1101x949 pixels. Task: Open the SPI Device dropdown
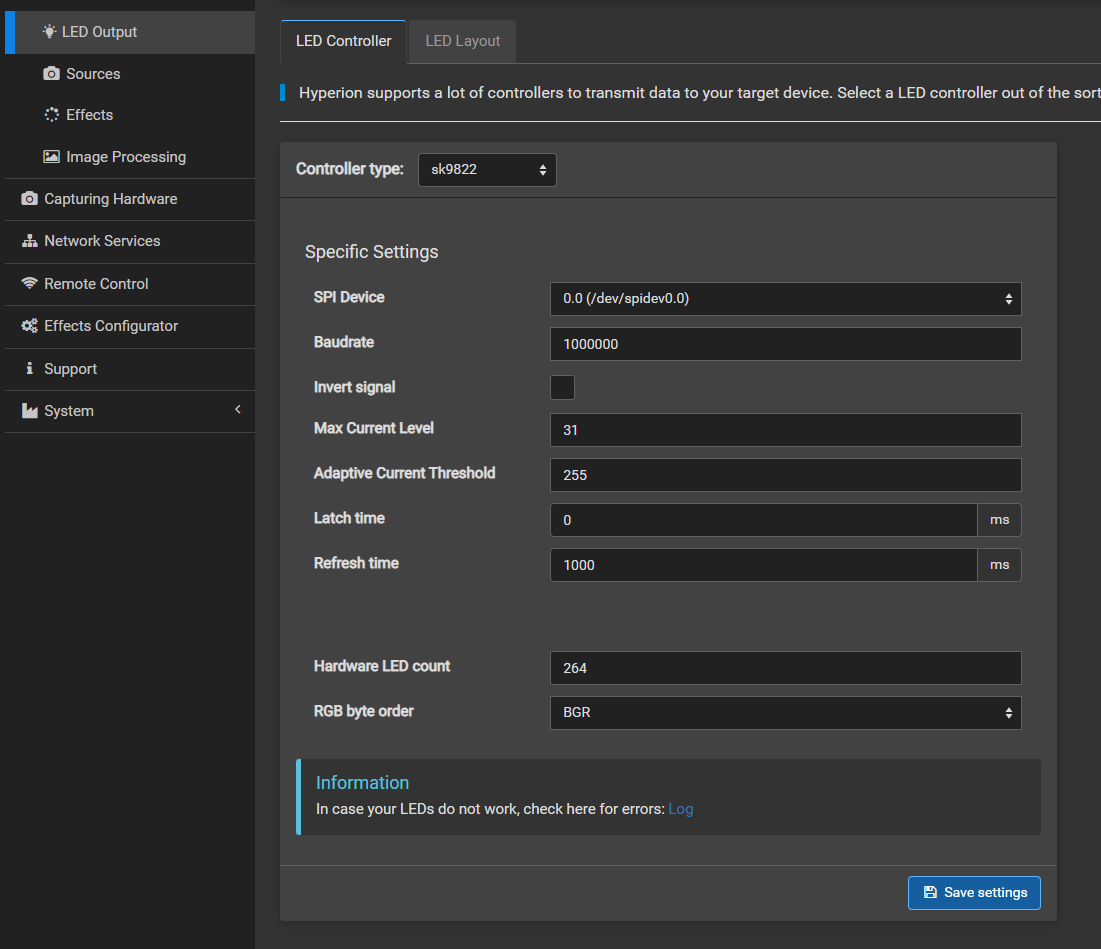tap(785, 299)
